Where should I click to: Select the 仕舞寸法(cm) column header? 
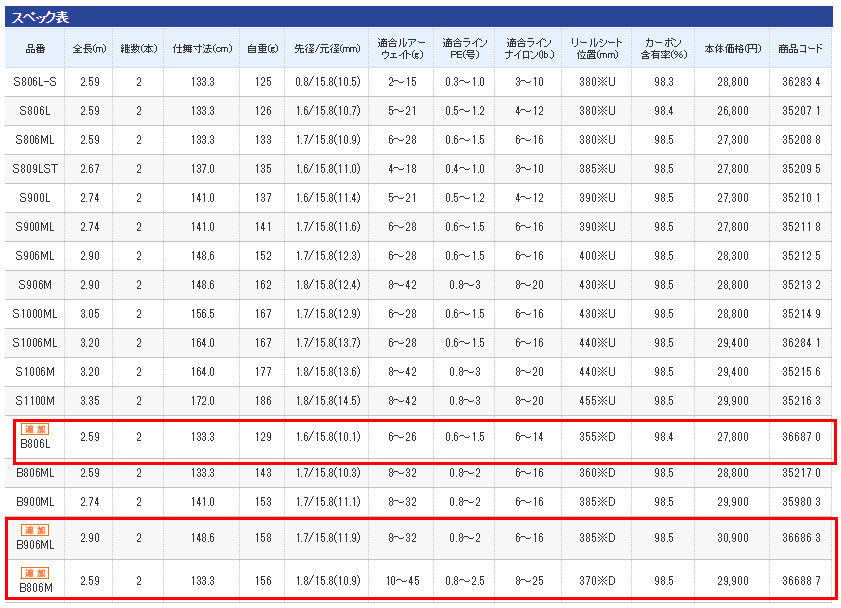pyautogui.click(x=203, y=49)
